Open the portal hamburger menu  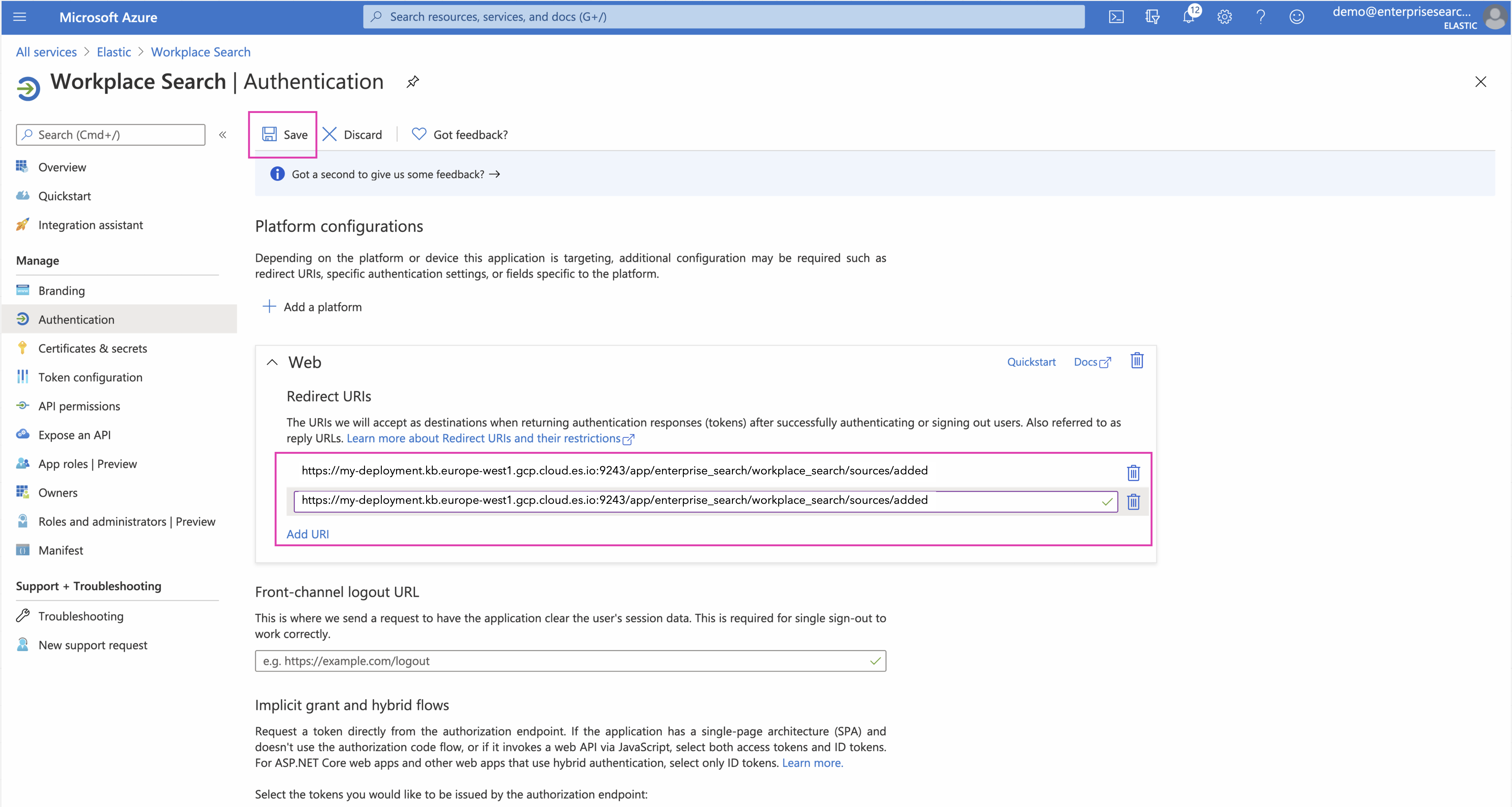tap(20, 17)
